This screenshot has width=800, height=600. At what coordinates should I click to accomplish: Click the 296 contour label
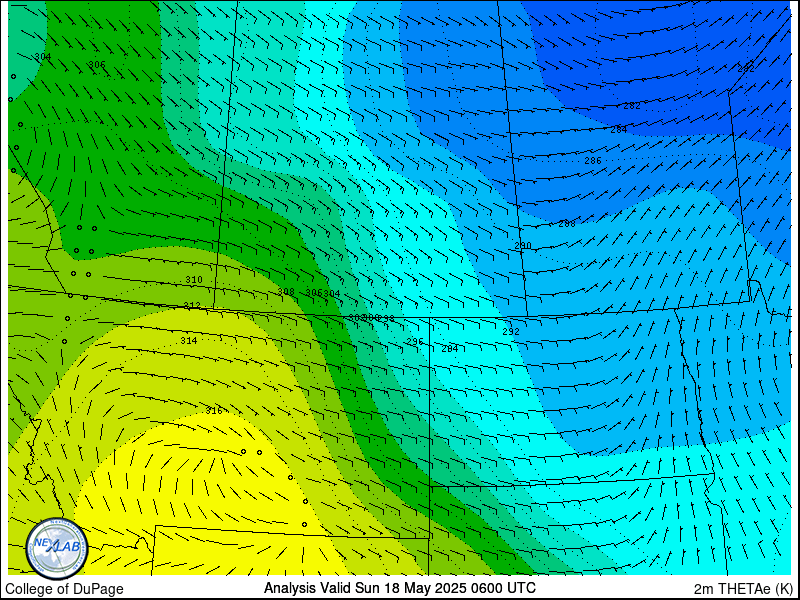[x=415, y=341]
